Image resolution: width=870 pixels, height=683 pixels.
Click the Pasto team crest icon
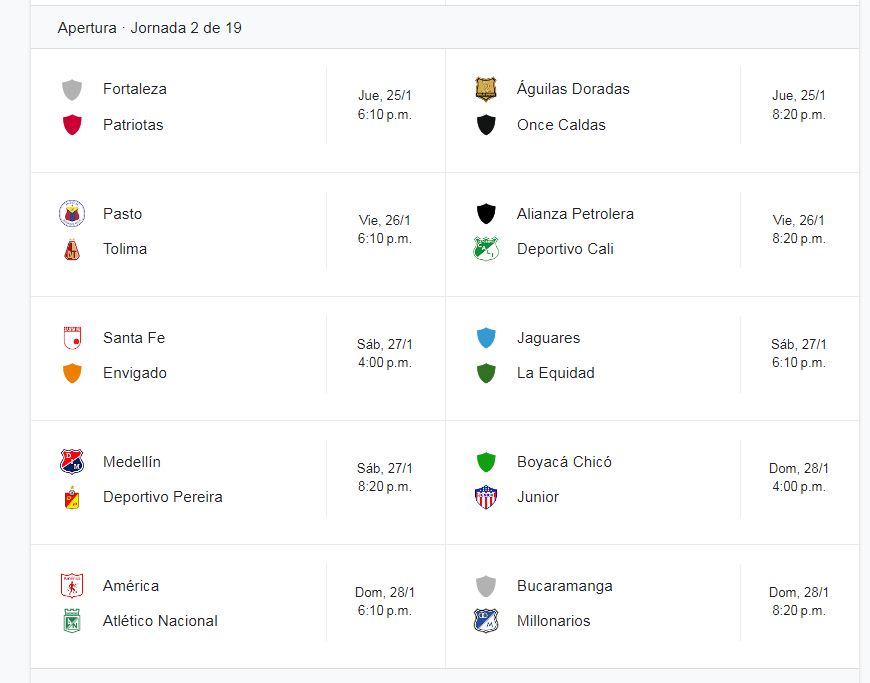click(72, 214)
